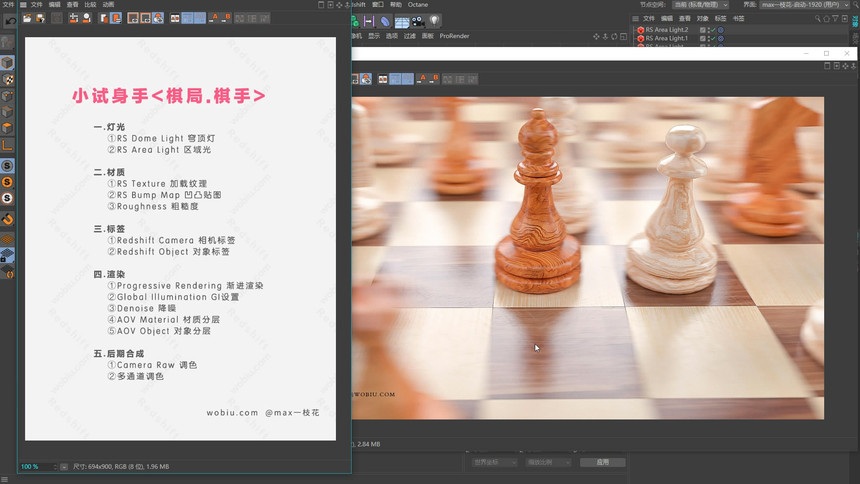Open the 编辑 menu in left Picture Viewer

[x=54, y=4]
